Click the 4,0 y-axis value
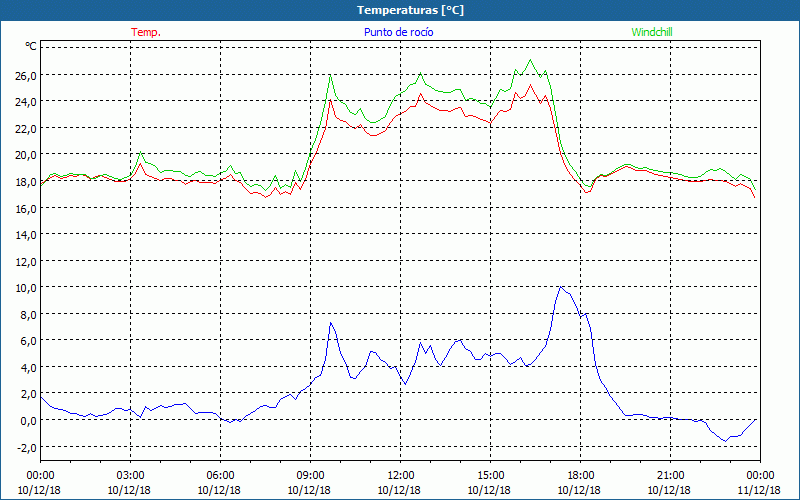This screenshot has height=500, width=800. click(x=28, y=367)
